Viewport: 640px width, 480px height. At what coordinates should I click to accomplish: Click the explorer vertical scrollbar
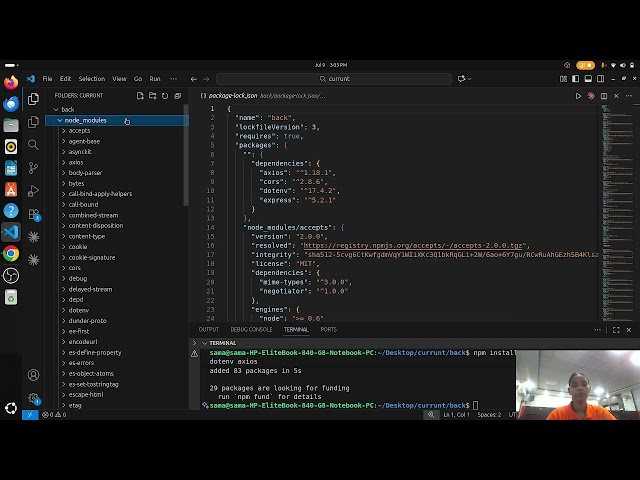click(186, 155)
